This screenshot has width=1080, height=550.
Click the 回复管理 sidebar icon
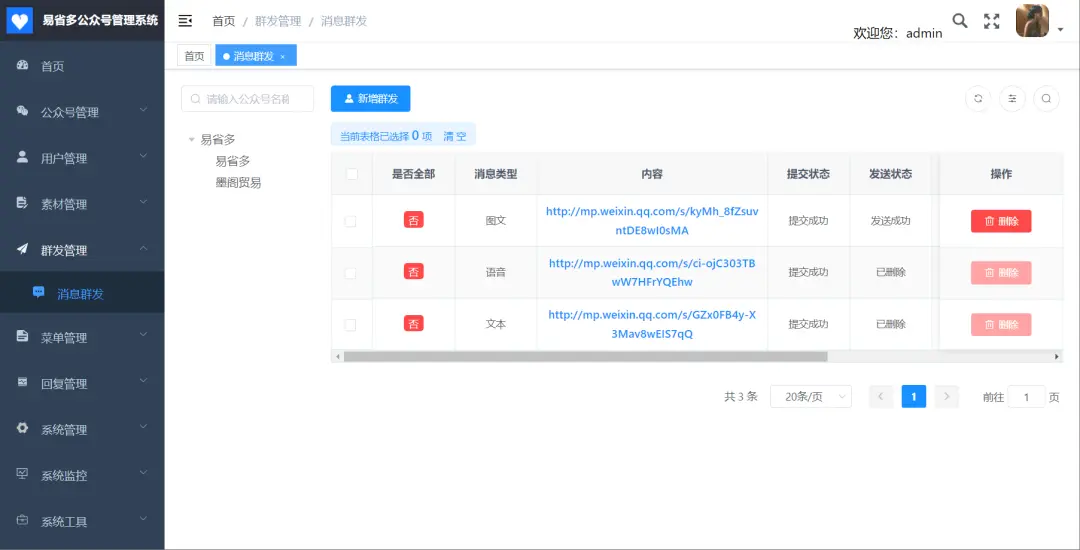22,382
